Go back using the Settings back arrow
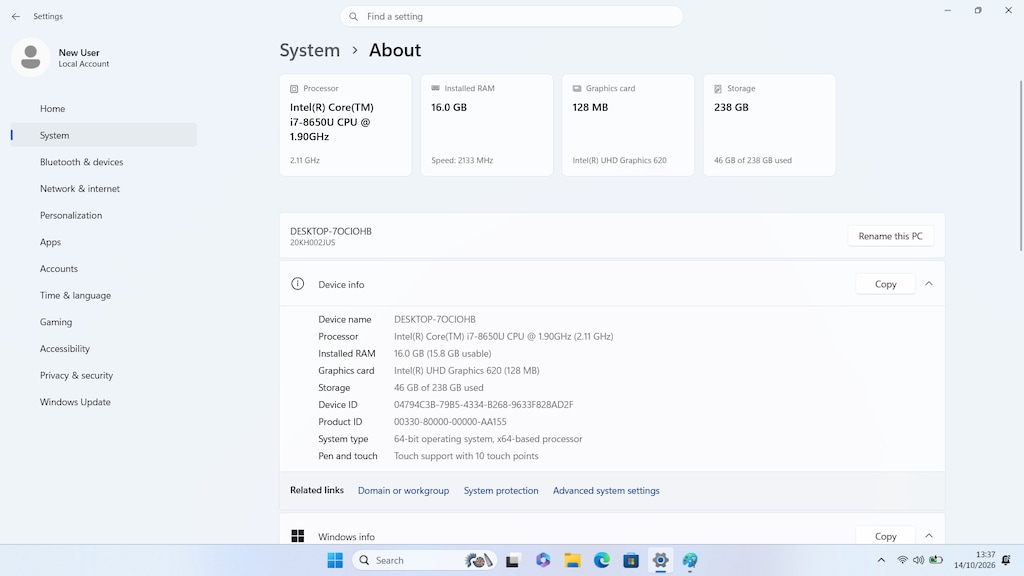This screenshot has width=1024, height=576. click(16, 16)
